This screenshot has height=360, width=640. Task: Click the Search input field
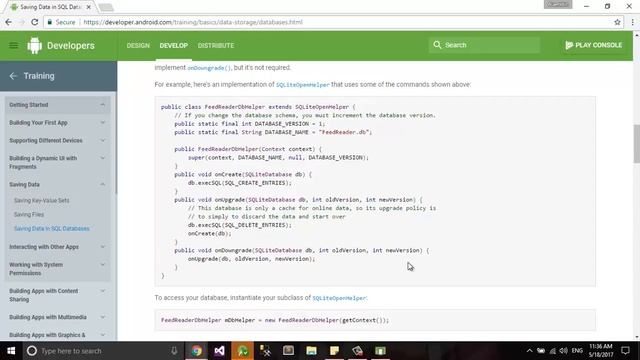coord(484,45)
